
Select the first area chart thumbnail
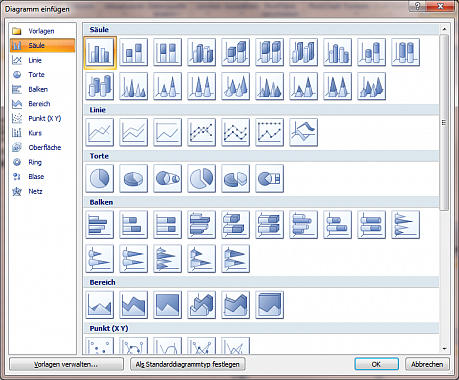pyautogui.click(x=100, y=305)
